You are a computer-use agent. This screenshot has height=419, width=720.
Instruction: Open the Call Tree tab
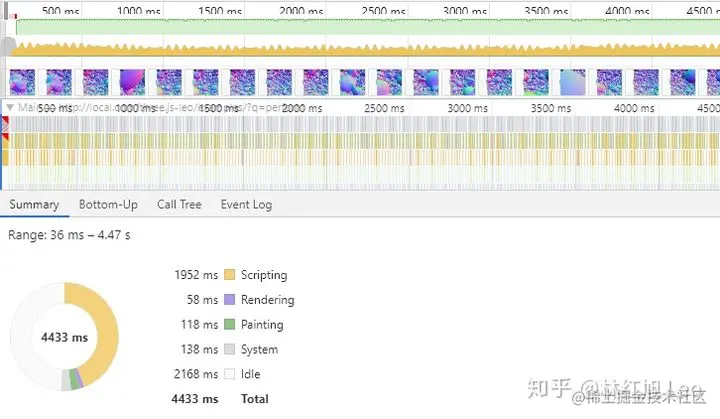coord(179,204)
